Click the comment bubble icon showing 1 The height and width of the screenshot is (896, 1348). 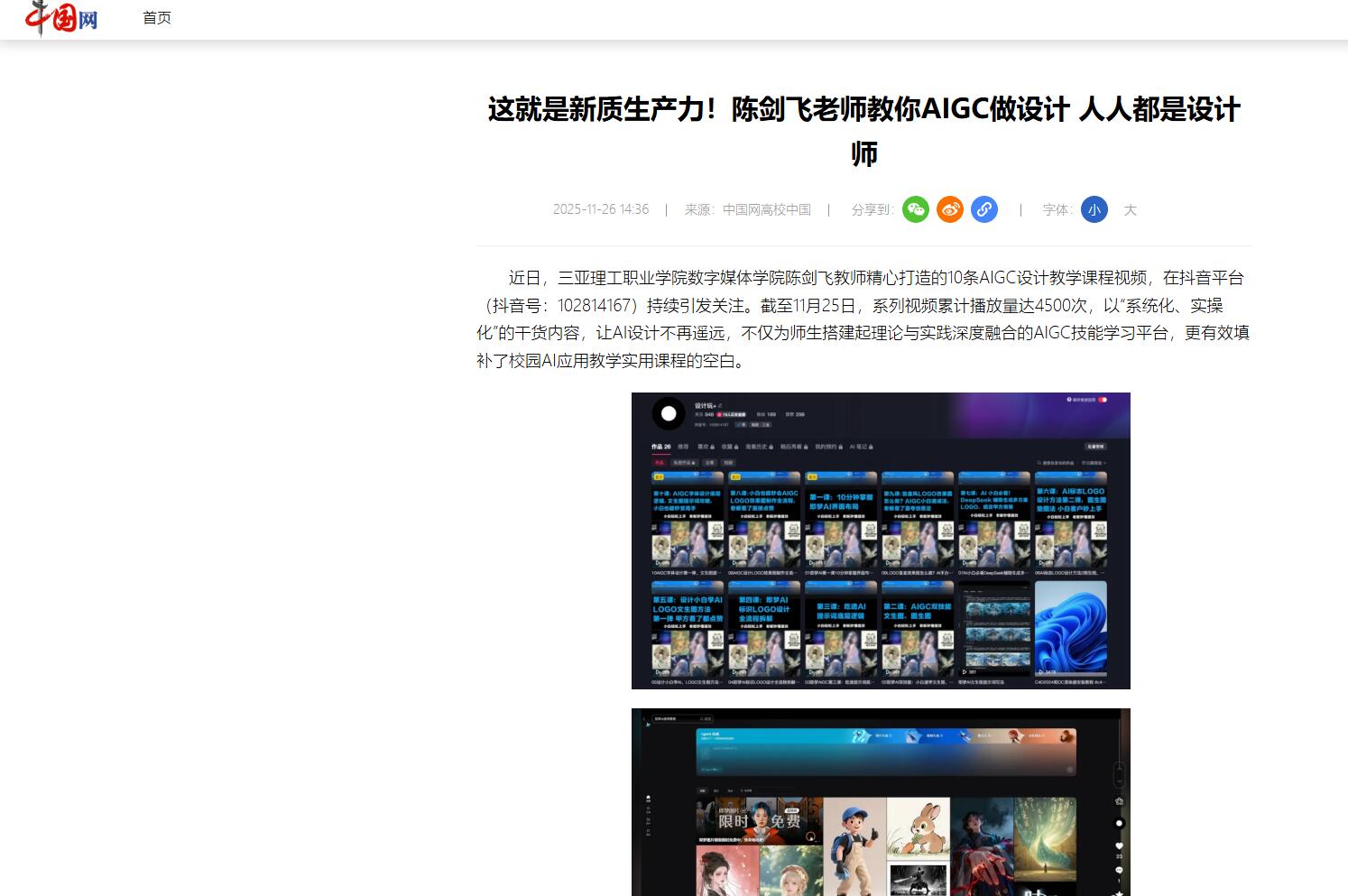(1120, 870)
